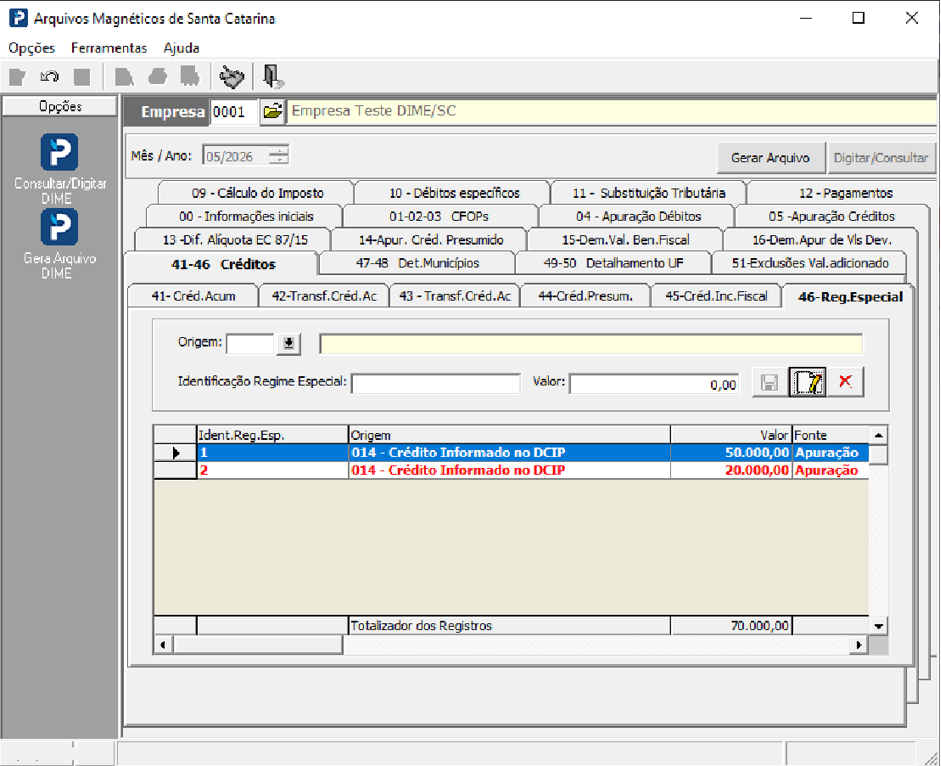
Task: Click the new record toolbar icon
Action: [x=17, y=77]
